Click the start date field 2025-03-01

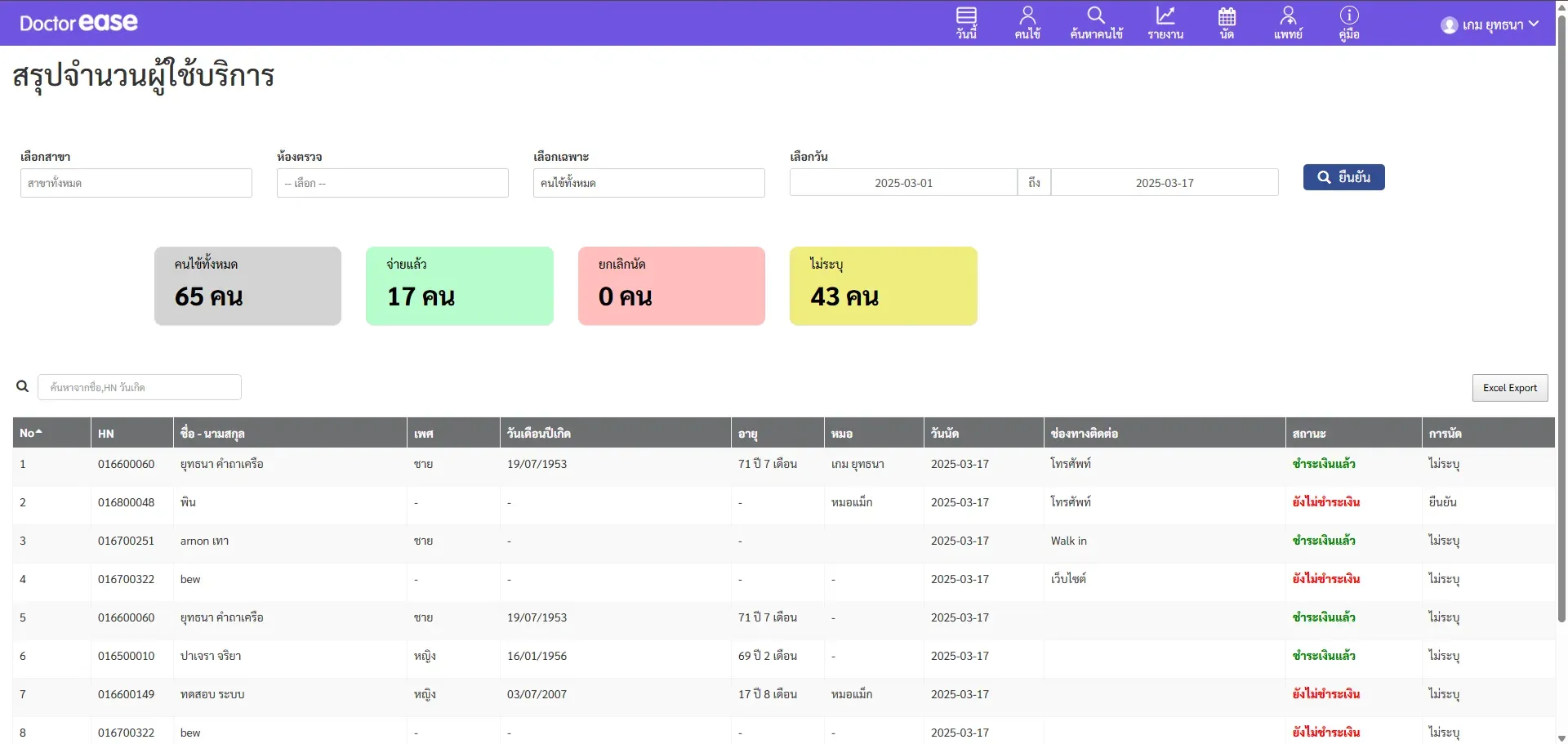[903, 183]
